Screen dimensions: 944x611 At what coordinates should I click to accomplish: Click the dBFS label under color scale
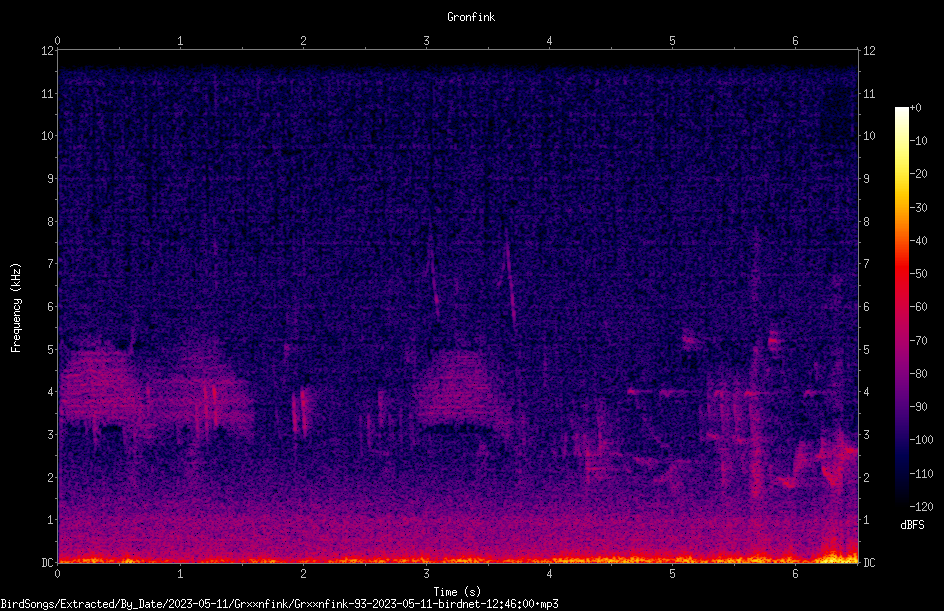pos(912,525)
